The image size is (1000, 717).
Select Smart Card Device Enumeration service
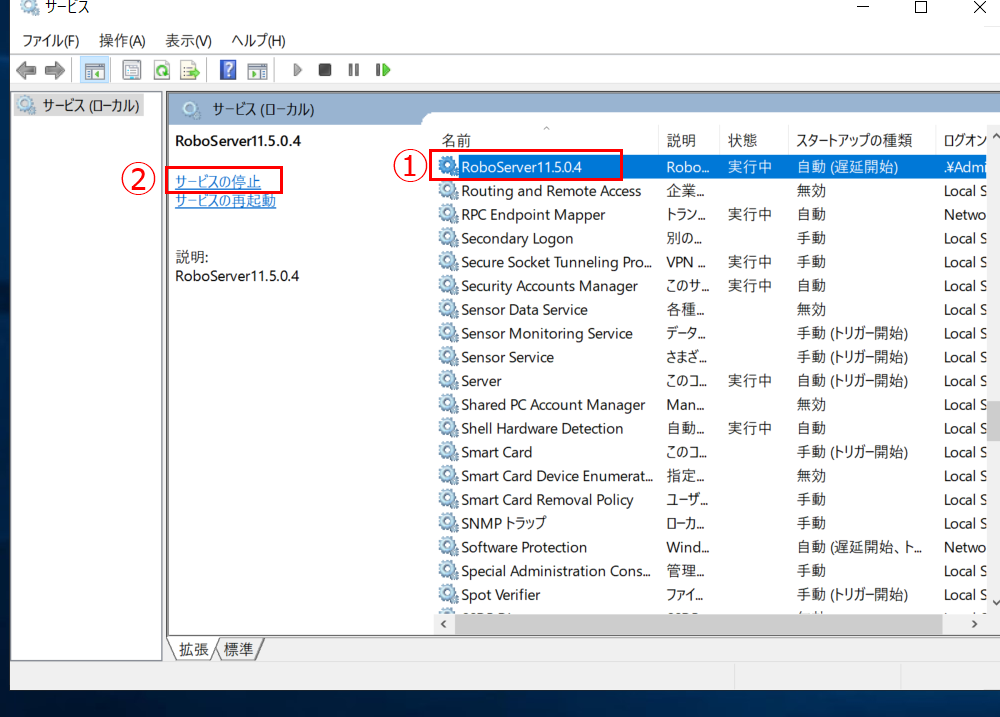pyautogui.click(x=712, y=476)
